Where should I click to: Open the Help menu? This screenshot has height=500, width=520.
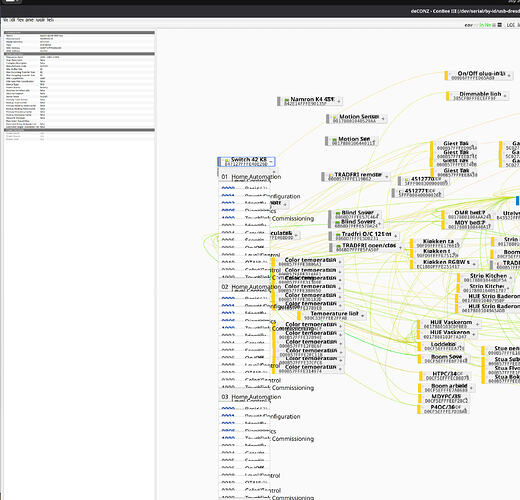pyautogui.click(x=50, y=20)
